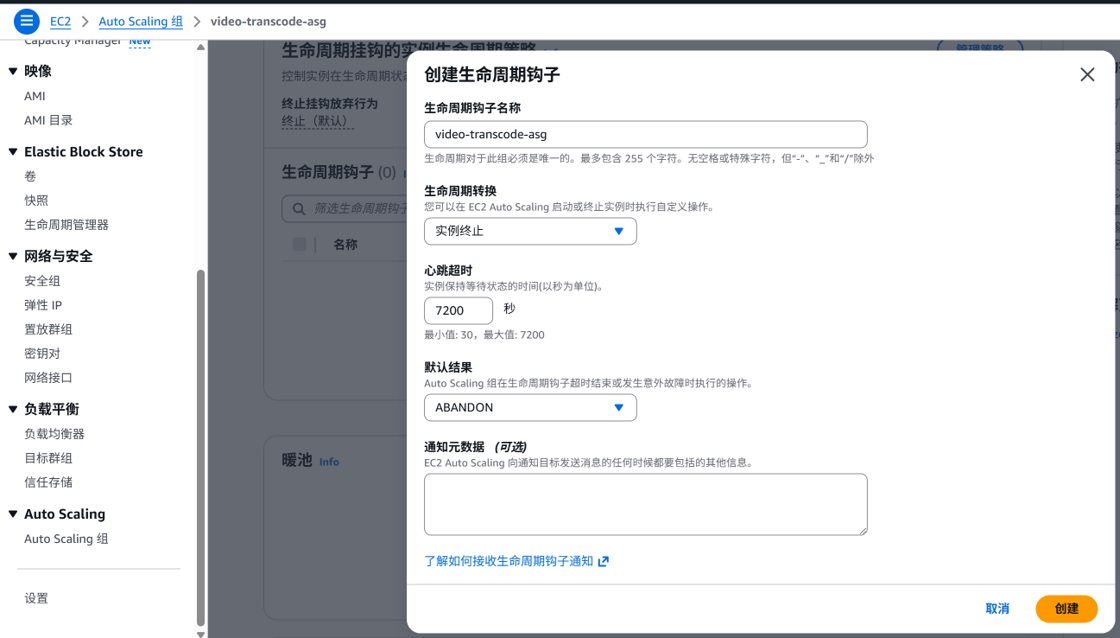Open 密钥对 in the sidebar

pos(42,354)
